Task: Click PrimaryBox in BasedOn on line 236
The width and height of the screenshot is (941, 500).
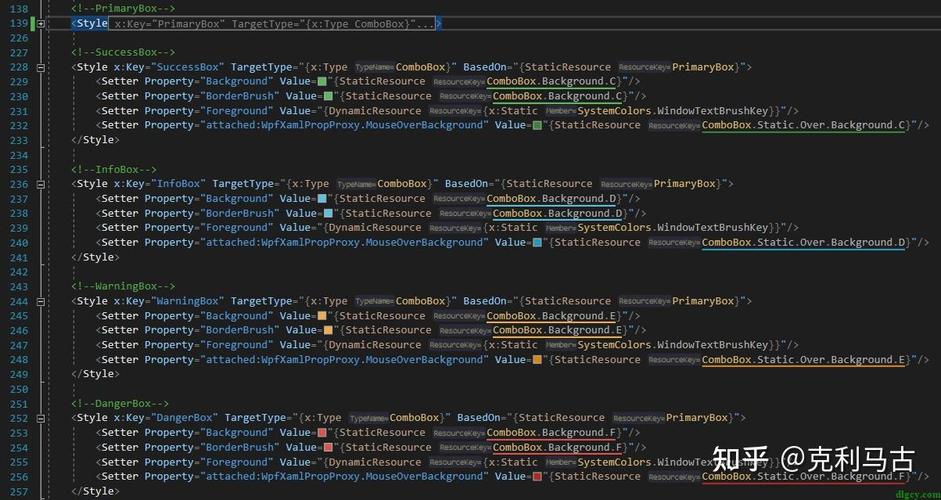Action: click(685, 184)
